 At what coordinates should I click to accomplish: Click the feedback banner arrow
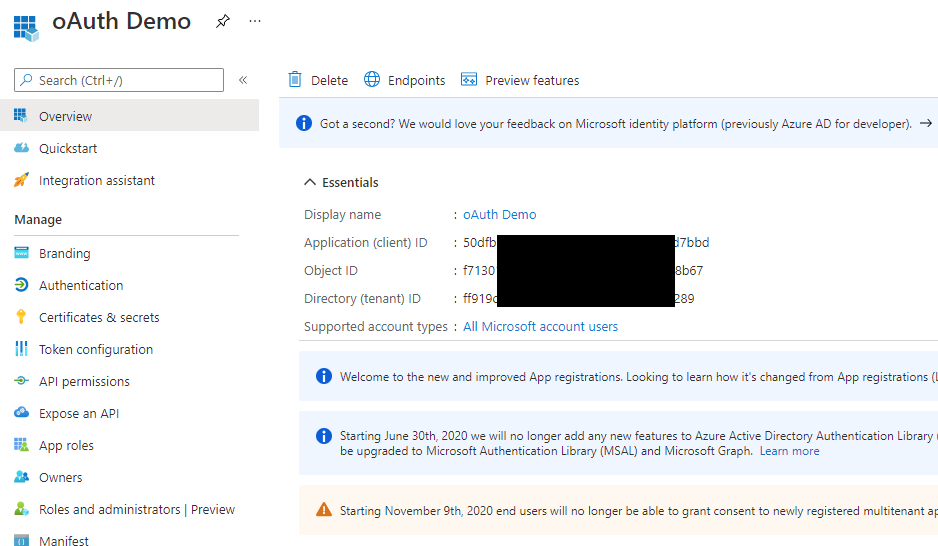pyautogui.click(x=925, y=124)
